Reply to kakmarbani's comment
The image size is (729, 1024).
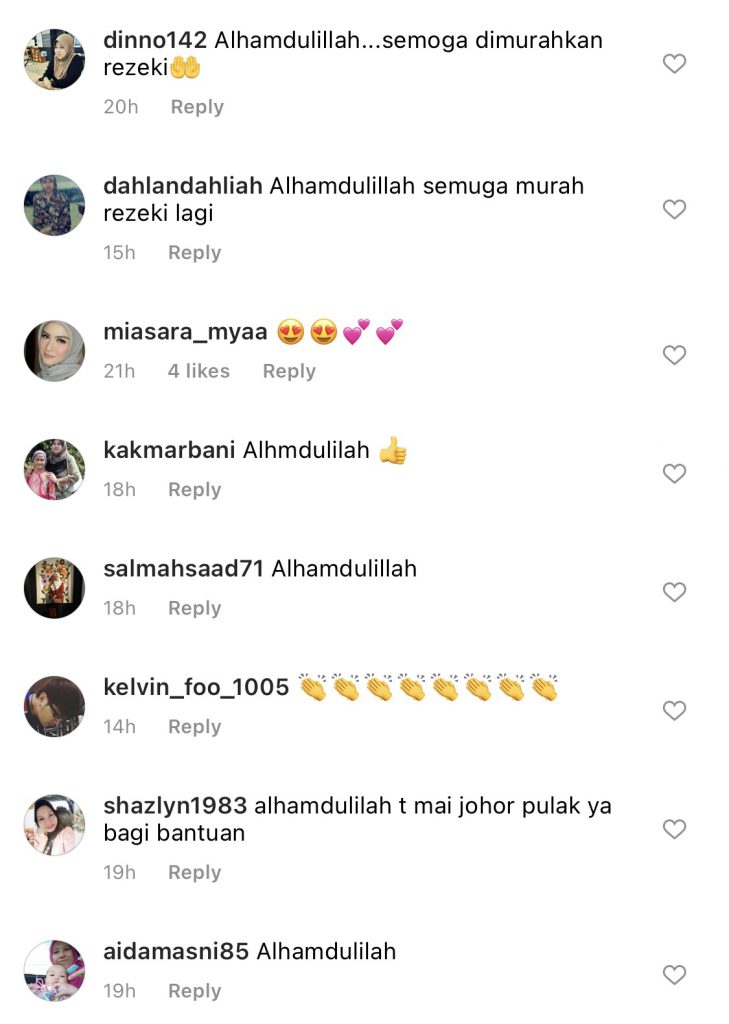(x=195, y=489)
